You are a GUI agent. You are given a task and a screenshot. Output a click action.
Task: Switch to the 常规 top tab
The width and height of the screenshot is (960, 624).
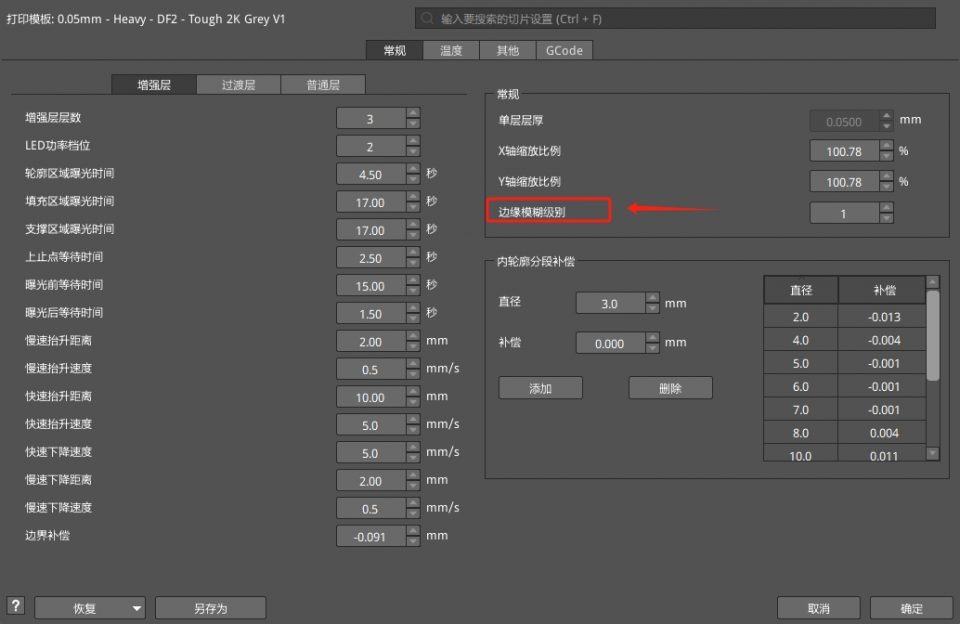[x=394, y=50]
